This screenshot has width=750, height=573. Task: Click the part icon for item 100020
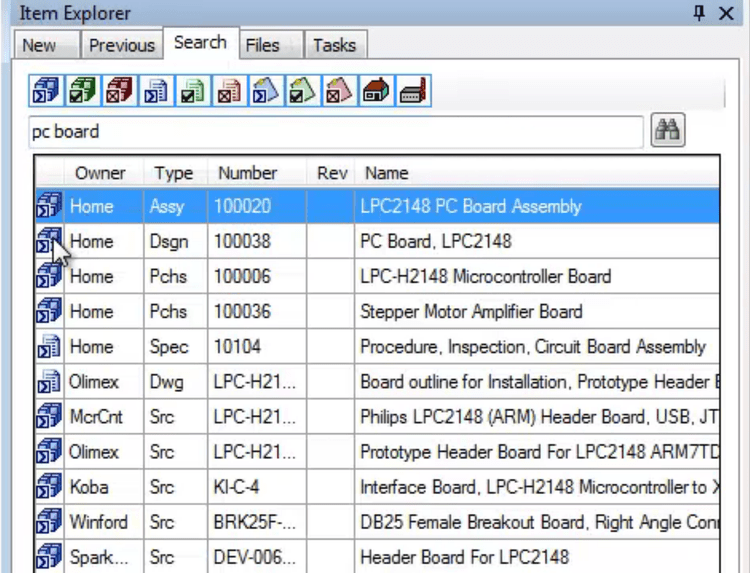pos(49,206)
